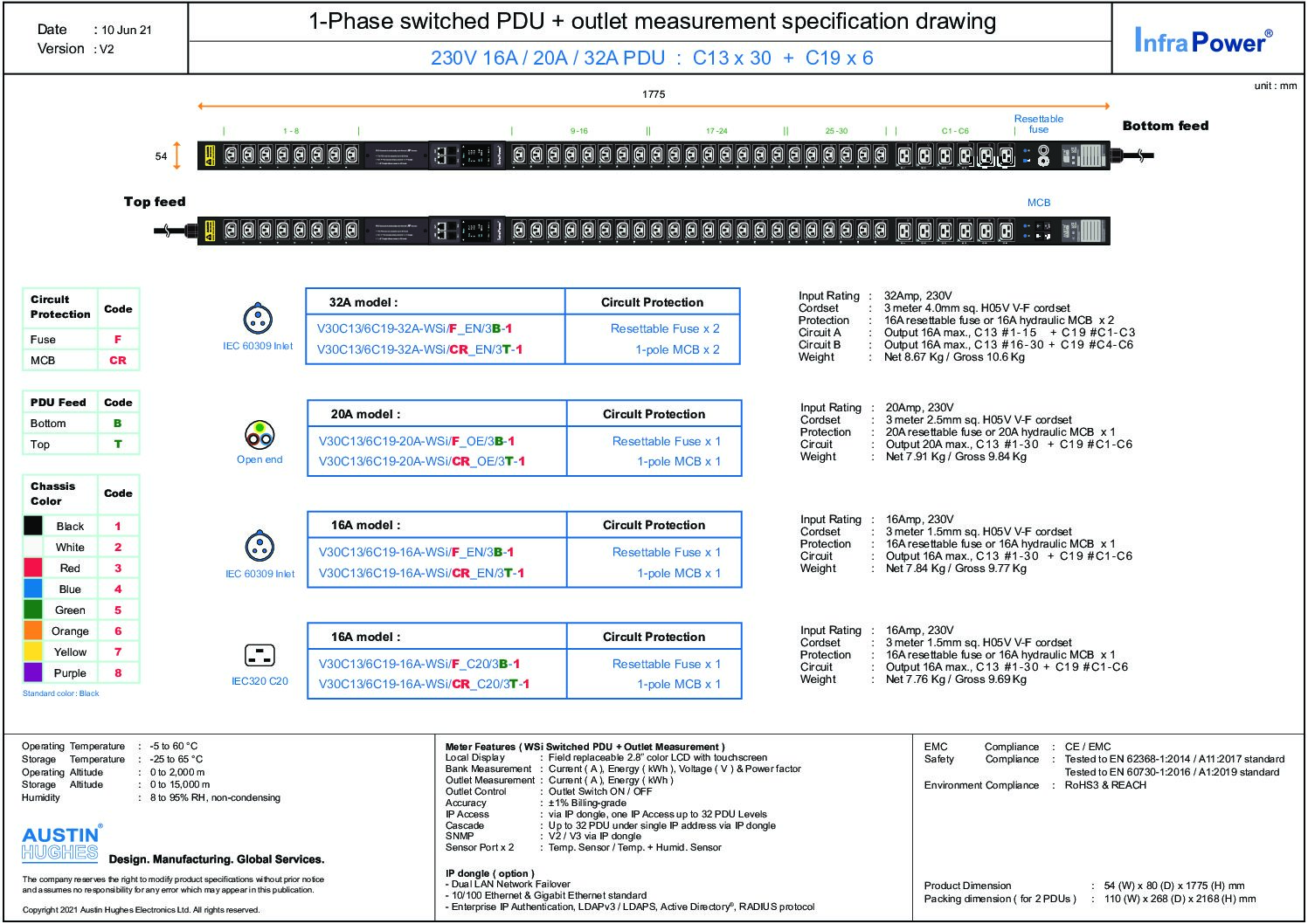Click the "Standard color : Black" note
Screen dimensions: 1308x924
point(60,693)
